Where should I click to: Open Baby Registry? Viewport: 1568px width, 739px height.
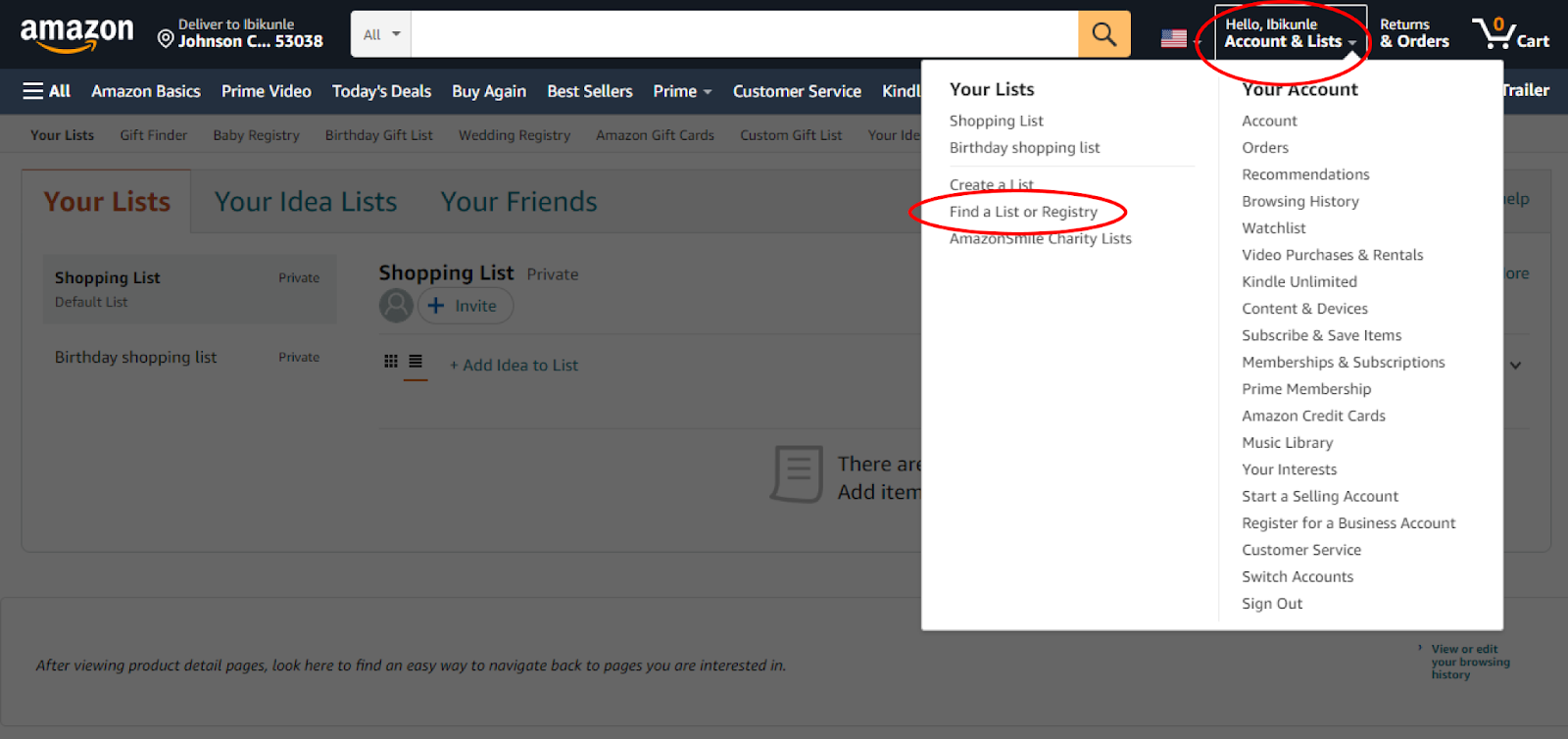[x=256, y=135]
